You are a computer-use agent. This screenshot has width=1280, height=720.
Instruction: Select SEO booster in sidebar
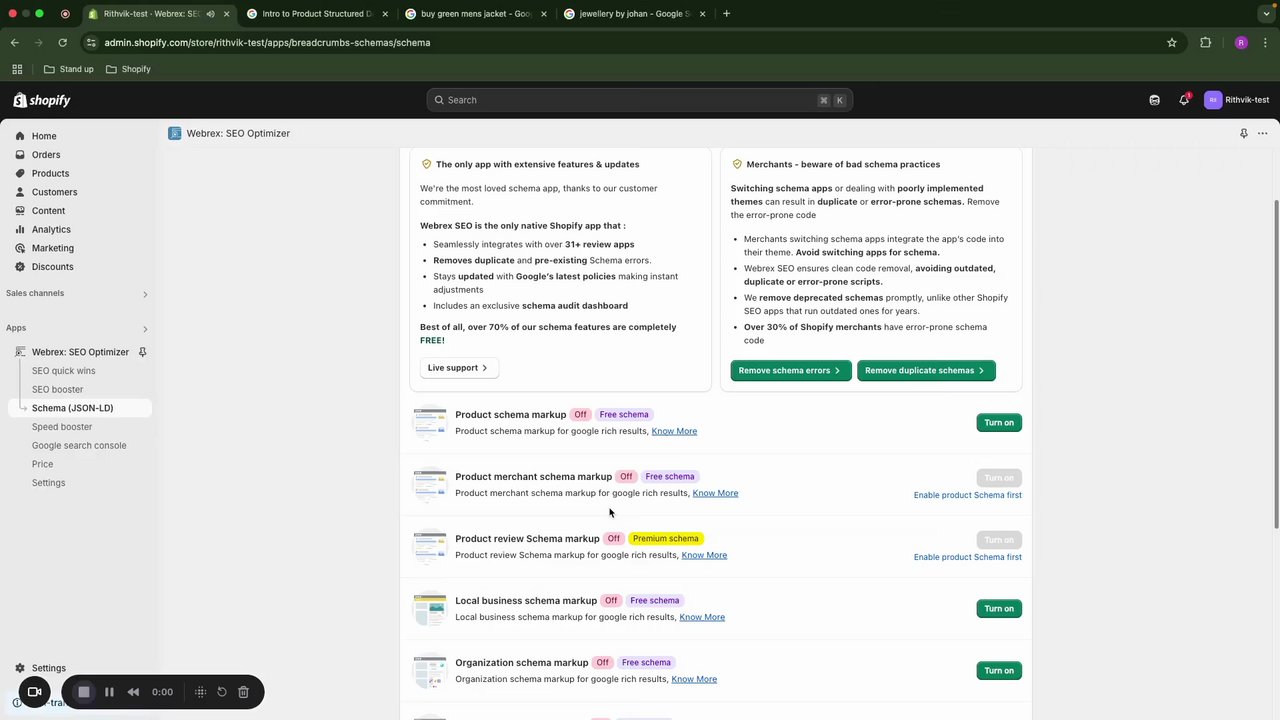point(58,390)
